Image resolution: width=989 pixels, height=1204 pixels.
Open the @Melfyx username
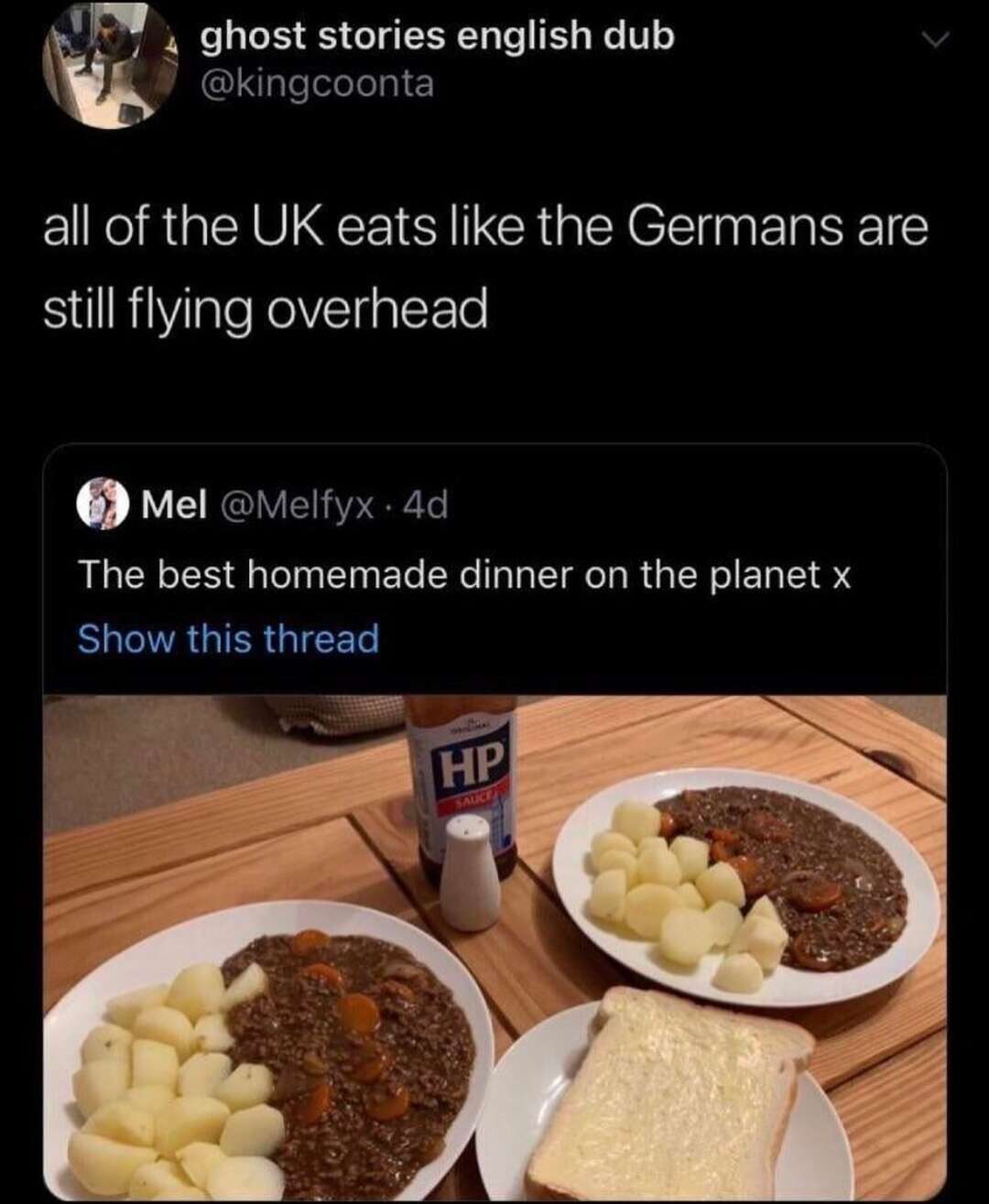294,506
